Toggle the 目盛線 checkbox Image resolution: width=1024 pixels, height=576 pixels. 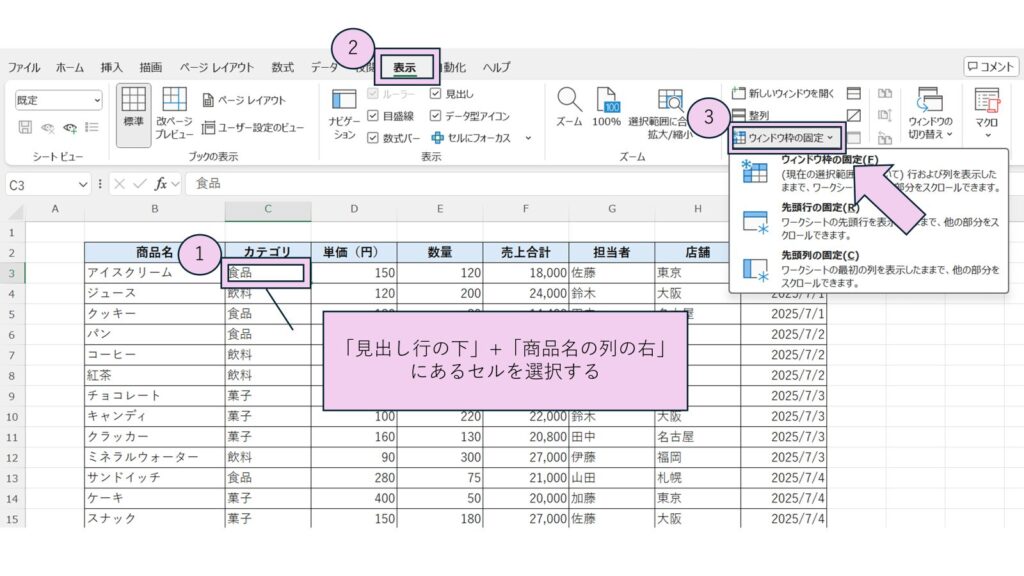374,115
